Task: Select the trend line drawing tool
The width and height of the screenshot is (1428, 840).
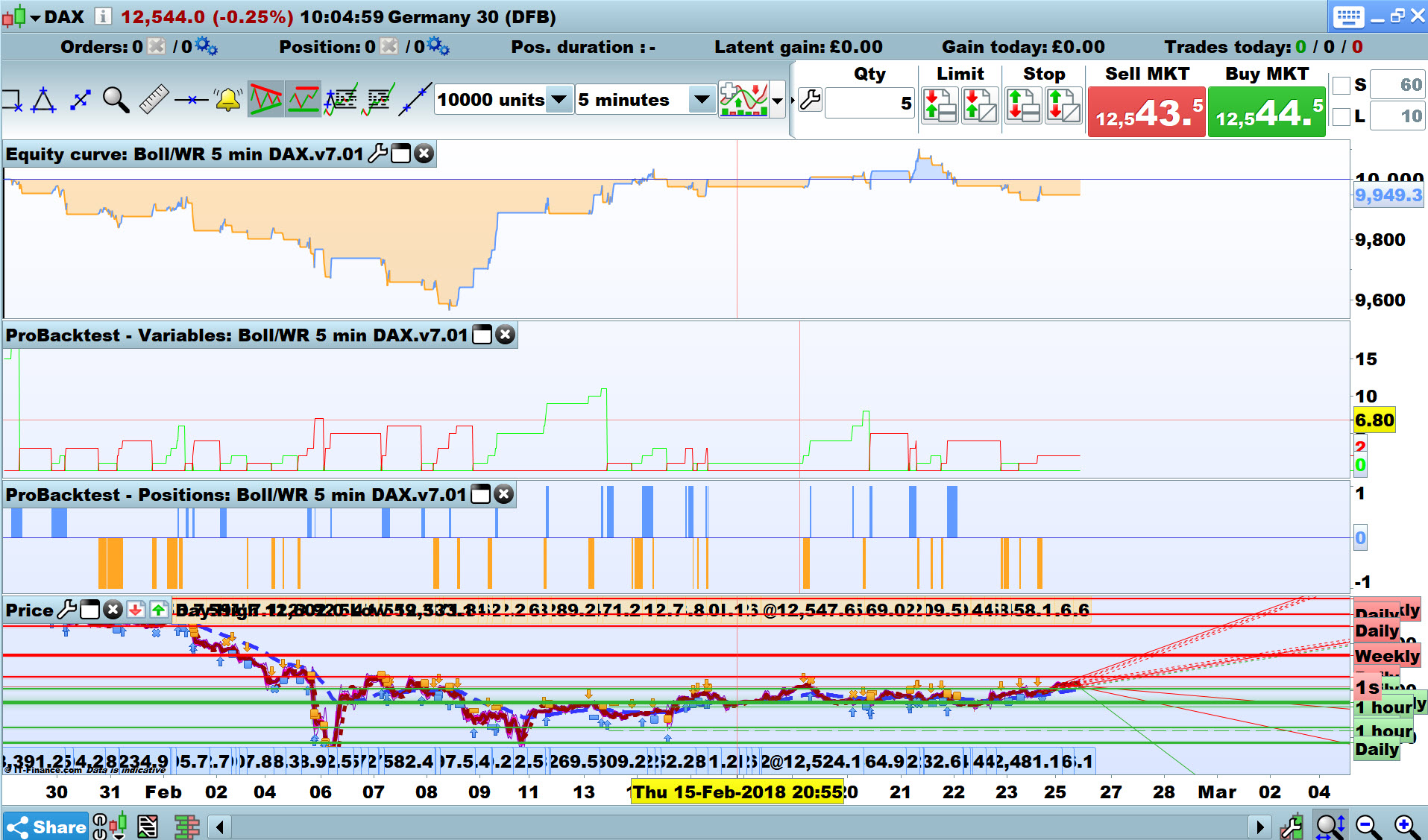Action: 415,100
